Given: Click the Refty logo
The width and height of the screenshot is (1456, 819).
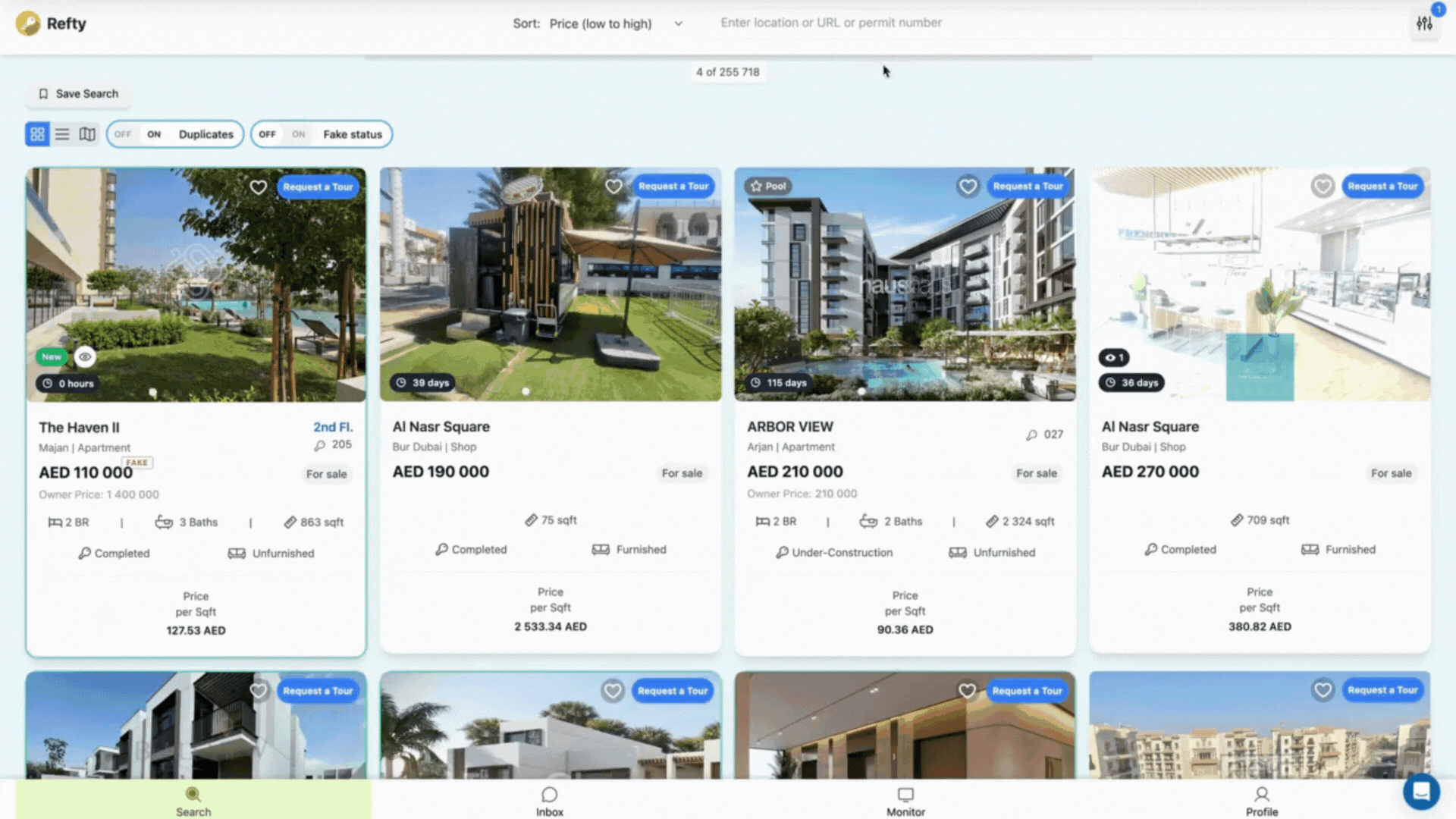Looking at the screenshot, I should 51,24.
